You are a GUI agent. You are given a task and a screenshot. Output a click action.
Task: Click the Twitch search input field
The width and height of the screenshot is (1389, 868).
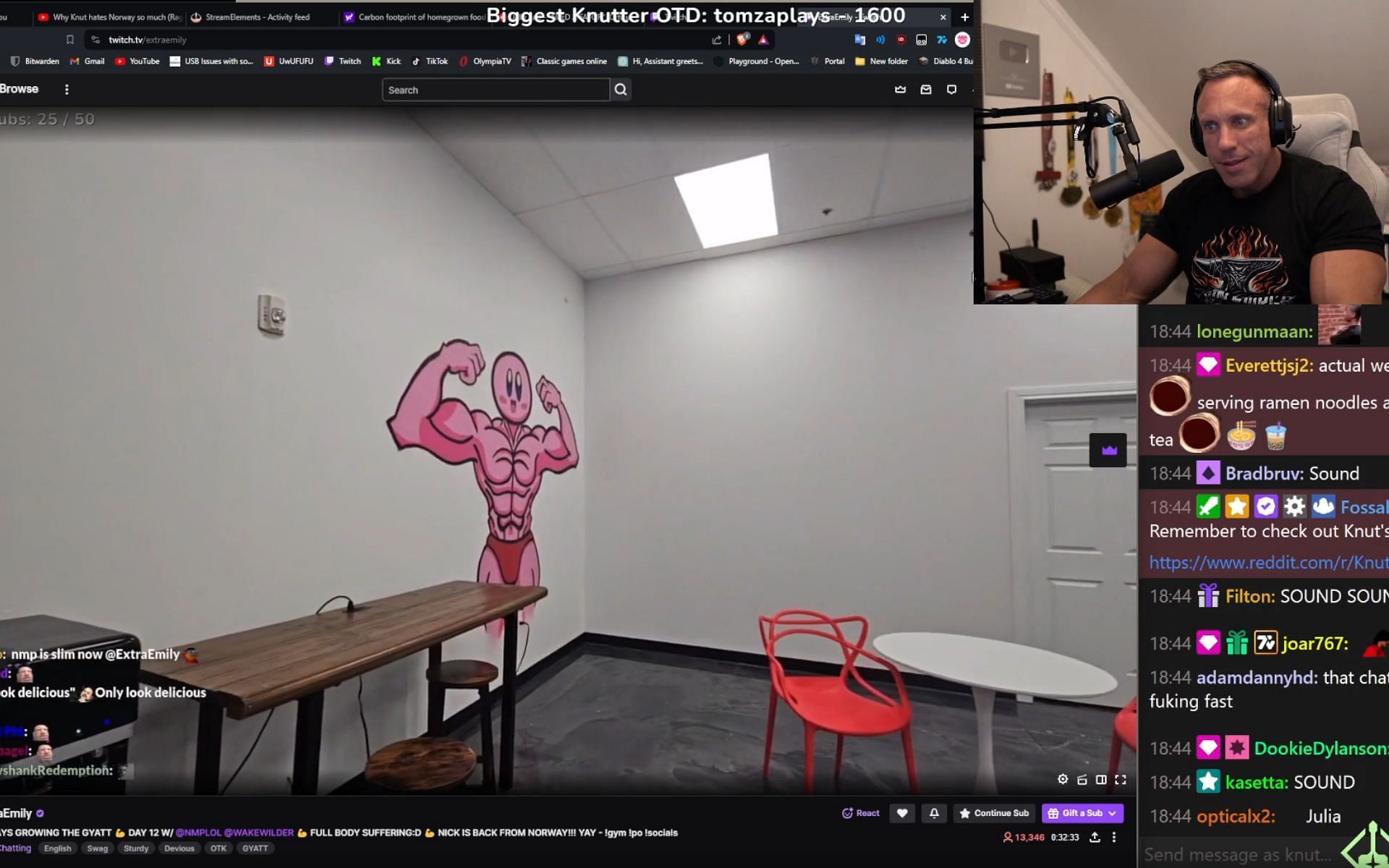point(496,90)
